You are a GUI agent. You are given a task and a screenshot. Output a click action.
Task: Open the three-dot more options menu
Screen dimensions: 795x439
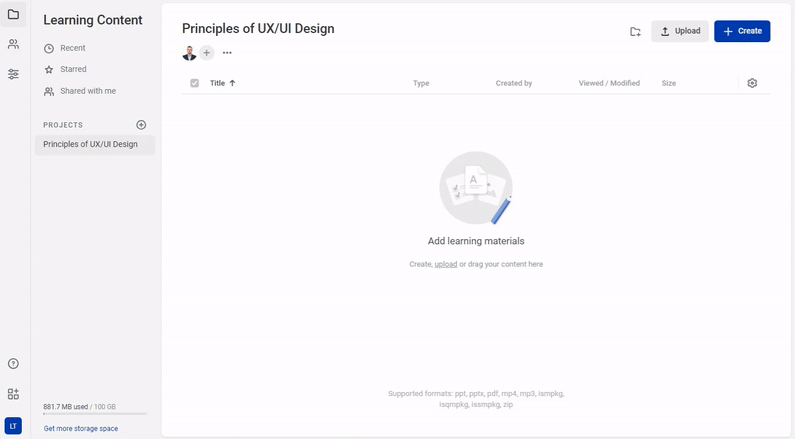point(227,53)
